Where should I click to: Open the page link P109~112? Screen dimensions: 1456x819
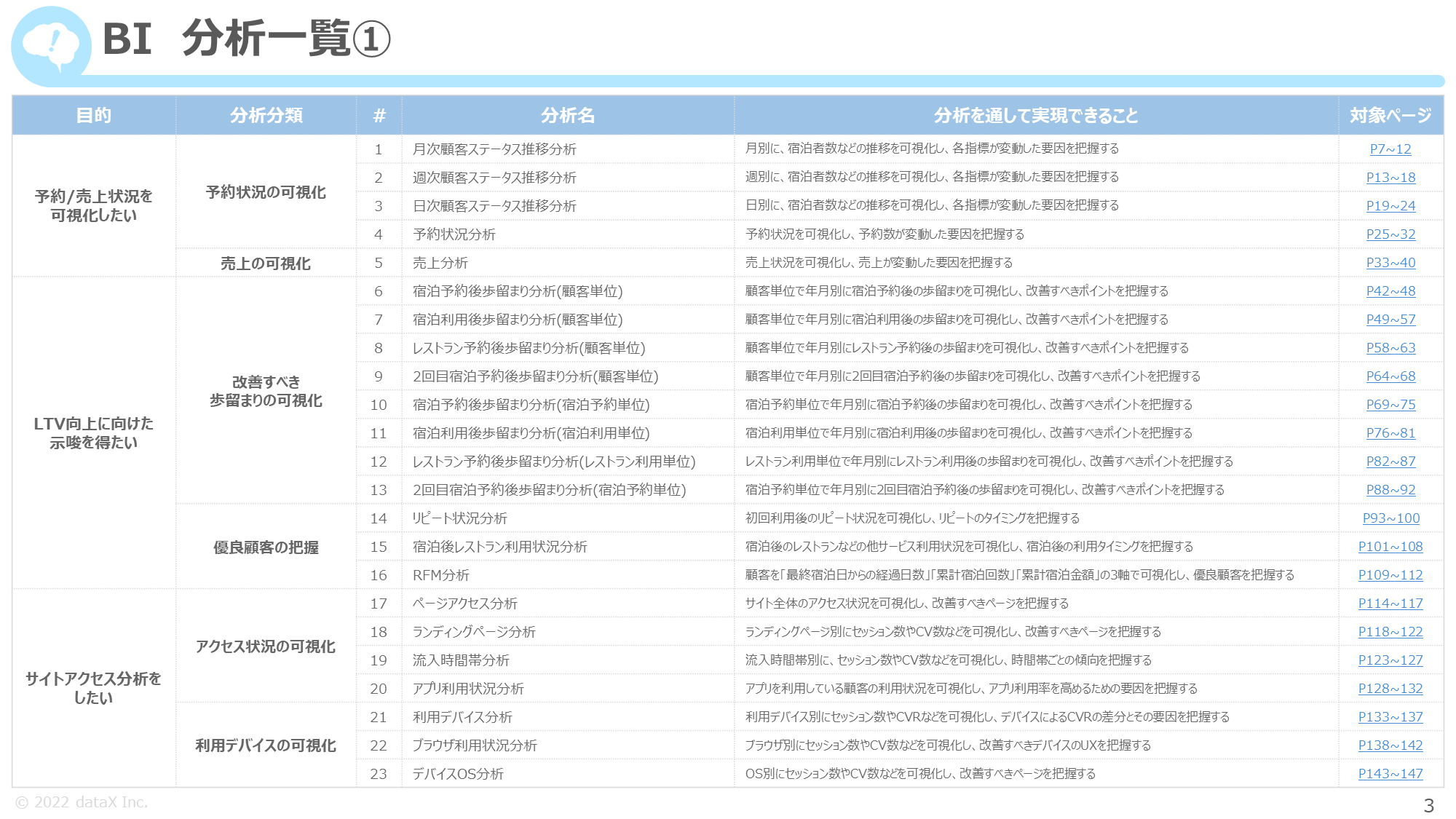[x=1390, y=575]
